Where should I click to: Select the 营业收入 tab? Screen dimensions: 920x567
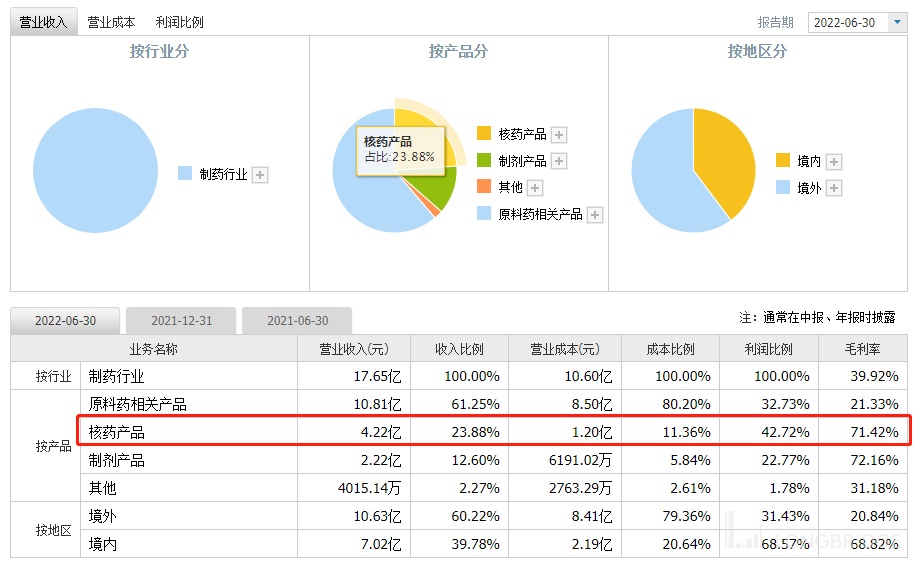pos(43,22)
